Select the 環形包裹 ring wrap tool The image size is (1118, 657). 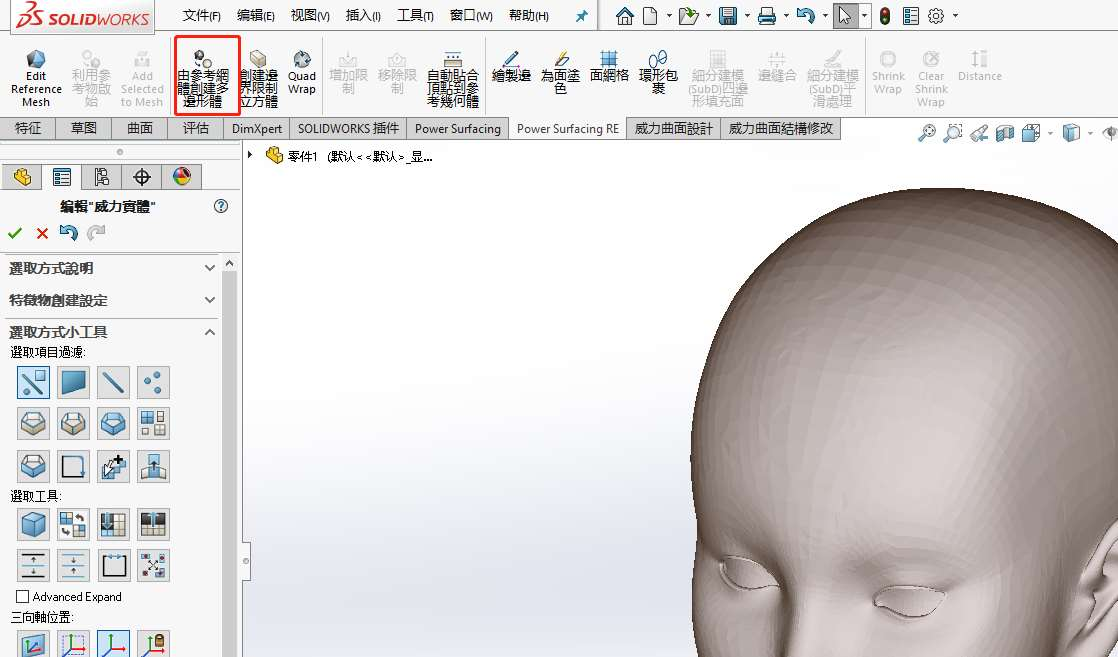[658, 74]
